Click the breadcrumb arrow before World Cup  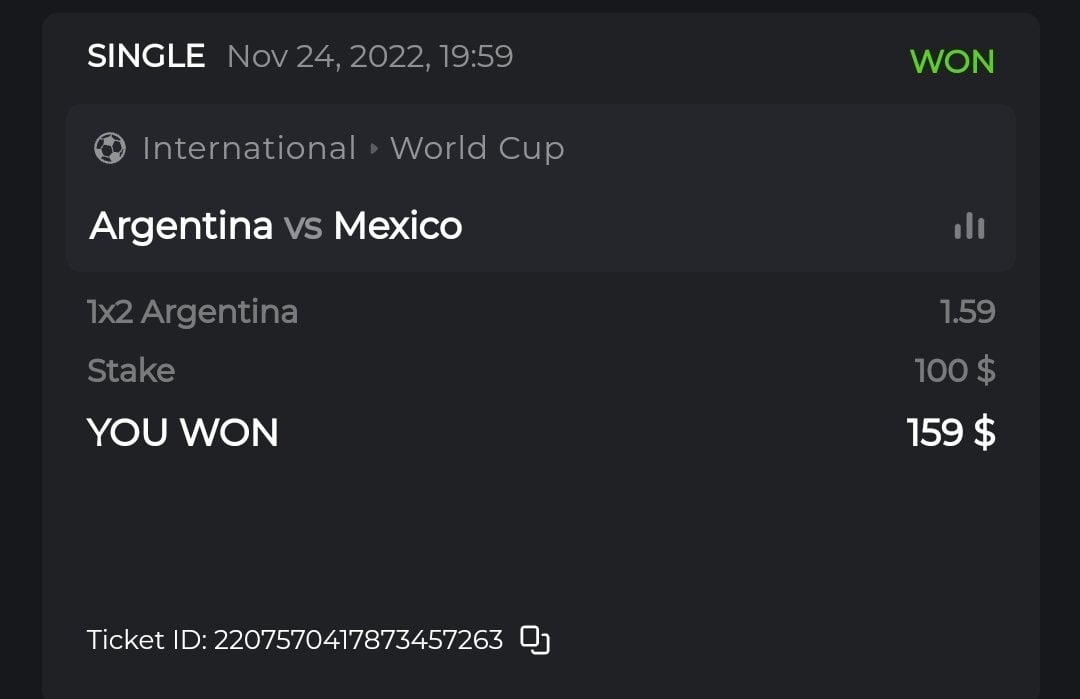pyautogui.click(x=374, y=149)
